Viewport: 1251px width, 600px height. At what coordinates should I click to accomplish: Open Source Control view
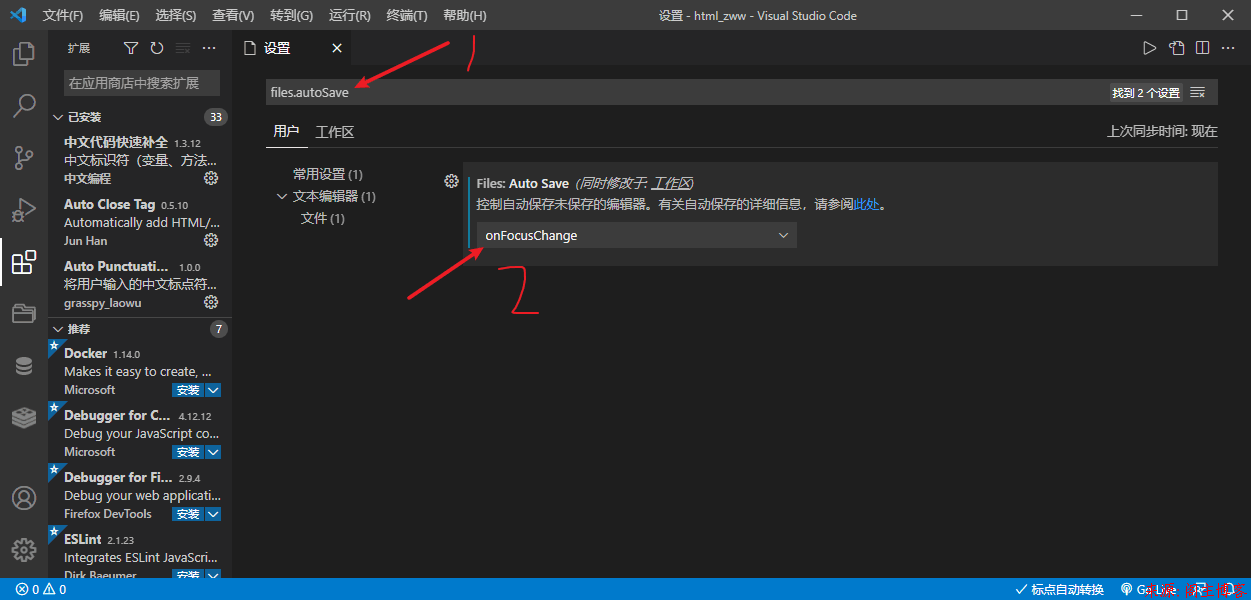pos(24,158)
